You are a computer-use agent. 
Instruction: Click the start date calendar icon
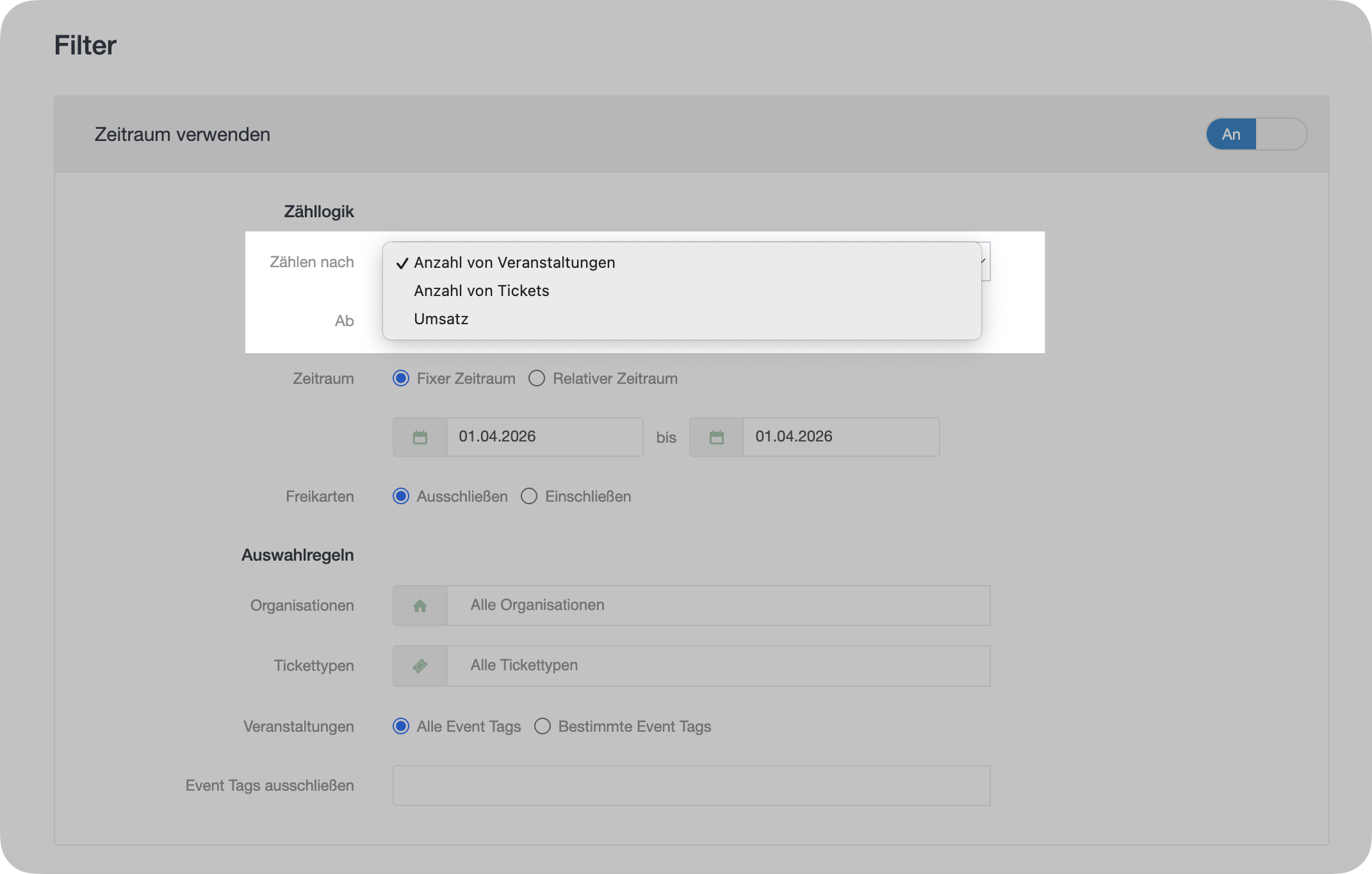(420, 438)
